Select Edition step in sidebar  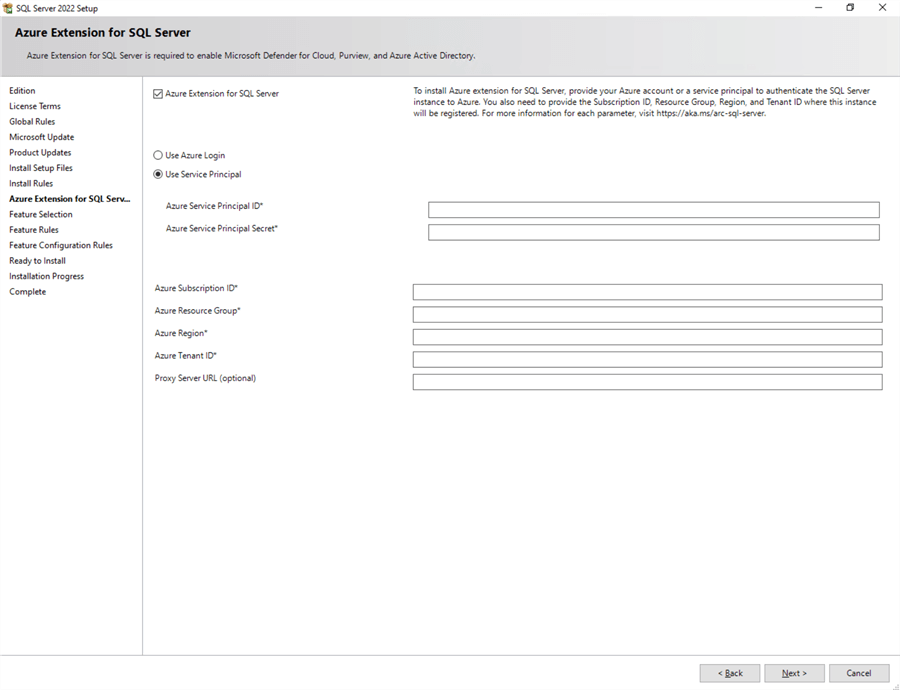(x=22, y=91)
